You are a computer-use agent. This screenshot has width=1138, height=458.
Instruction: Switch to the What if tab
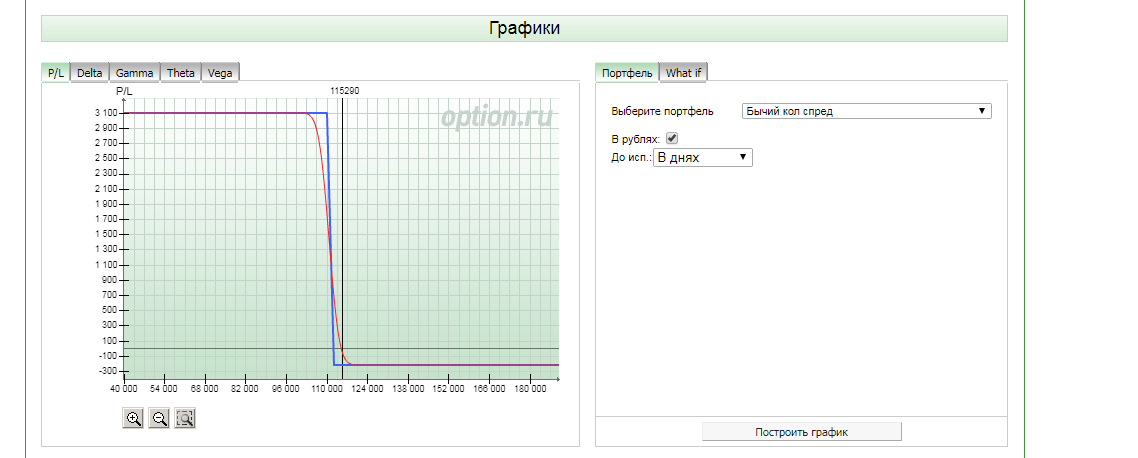[684, 73]
